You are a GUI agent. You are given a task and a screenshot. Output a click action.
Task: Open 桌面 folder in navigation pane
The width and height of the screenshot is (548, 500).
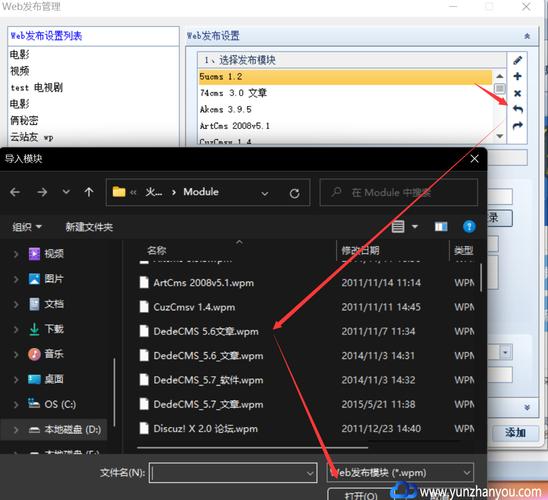tap(46, 379)
